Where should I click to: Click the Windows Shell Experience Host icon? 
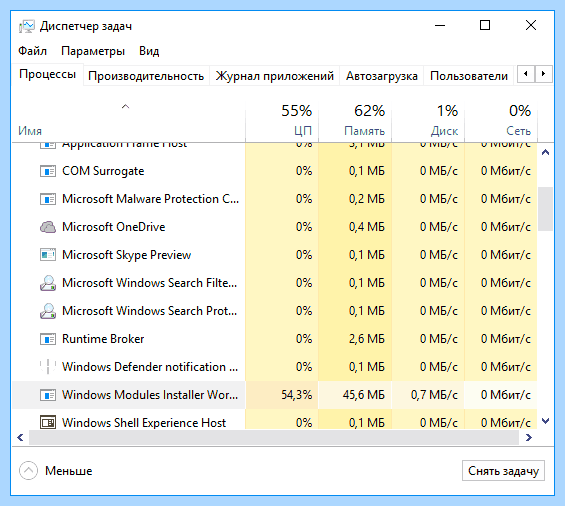[x=48, y=422]
